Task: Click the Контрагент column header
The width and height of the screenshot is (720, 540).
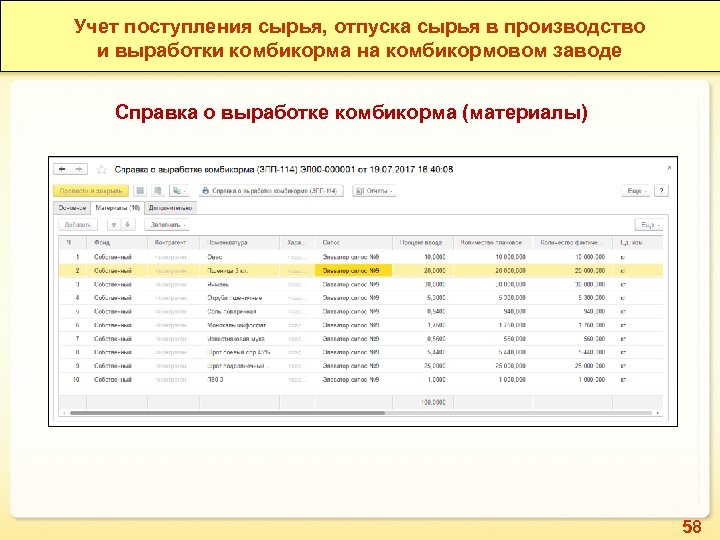Action: [174, 242]
